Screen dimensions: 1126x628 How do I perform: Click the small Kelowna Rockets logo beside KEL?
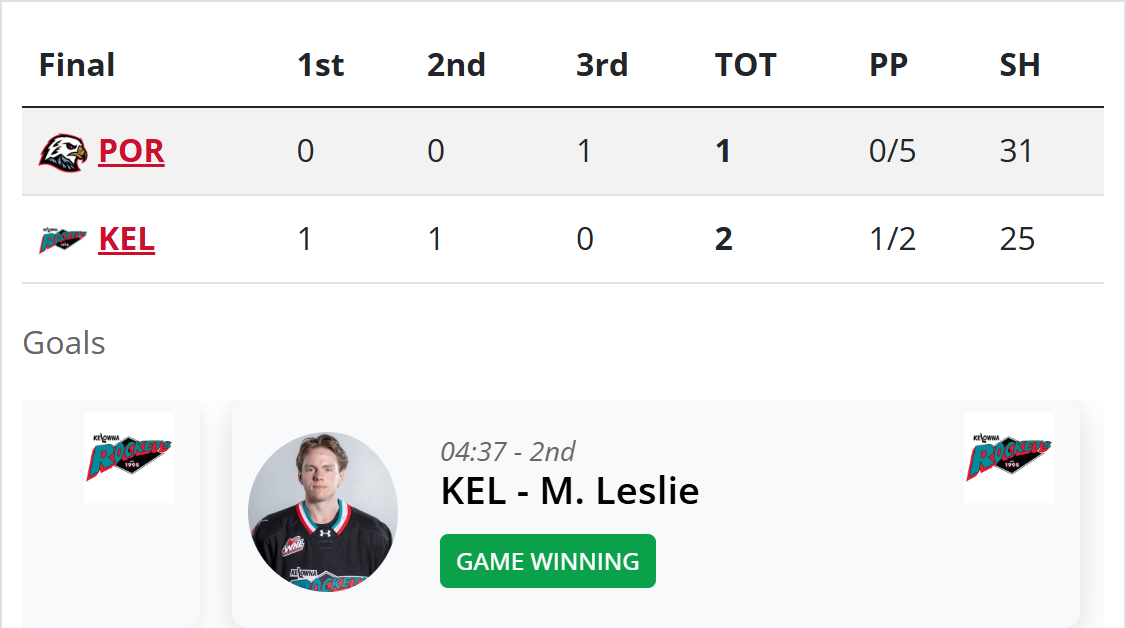tap(63, 240)
